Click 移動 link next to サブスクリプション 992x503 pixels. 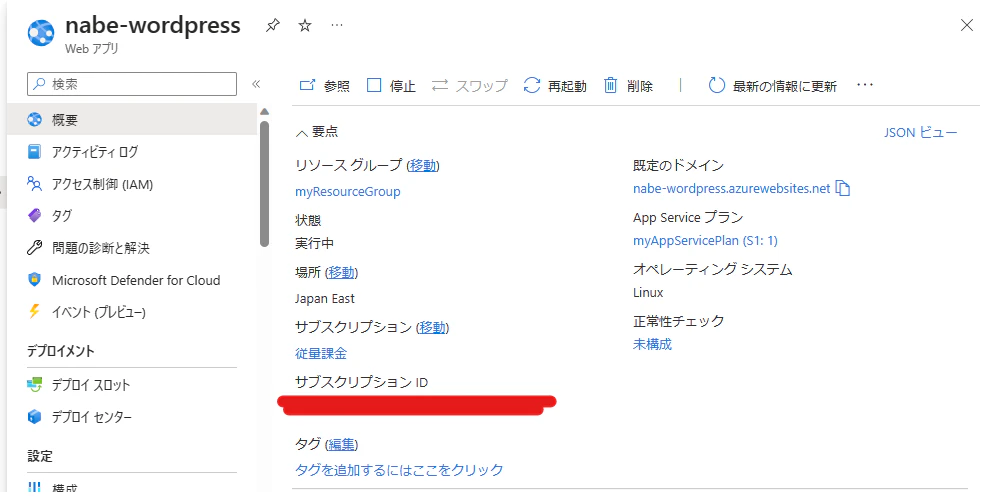(432, 327)
